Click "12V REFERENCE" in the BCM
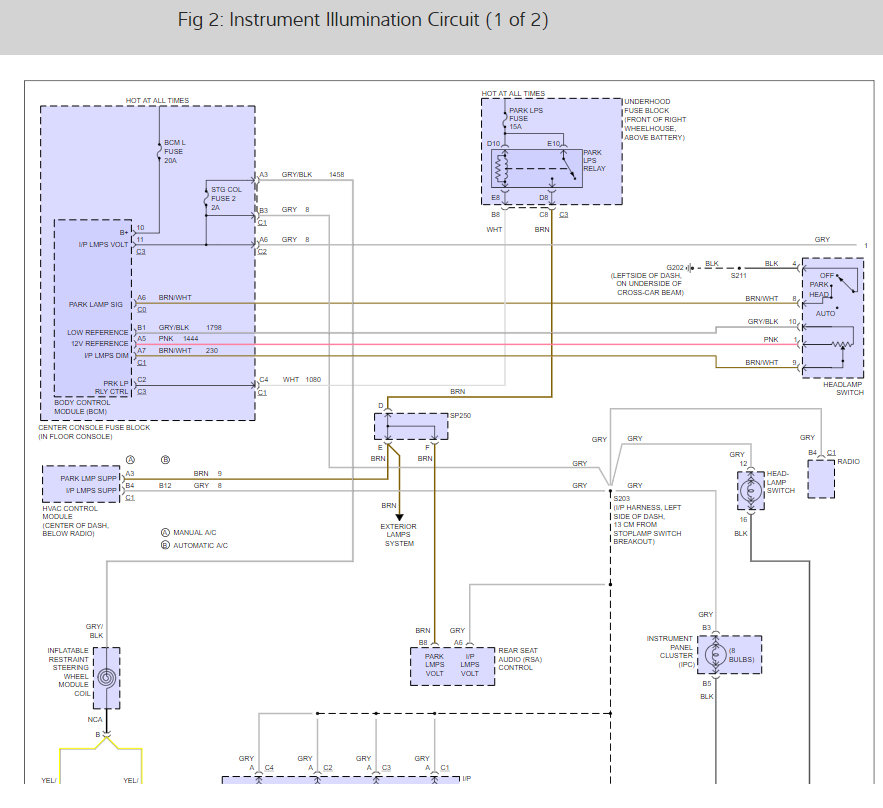This screenshot has width=883, height=808. [x=100, y=343]
